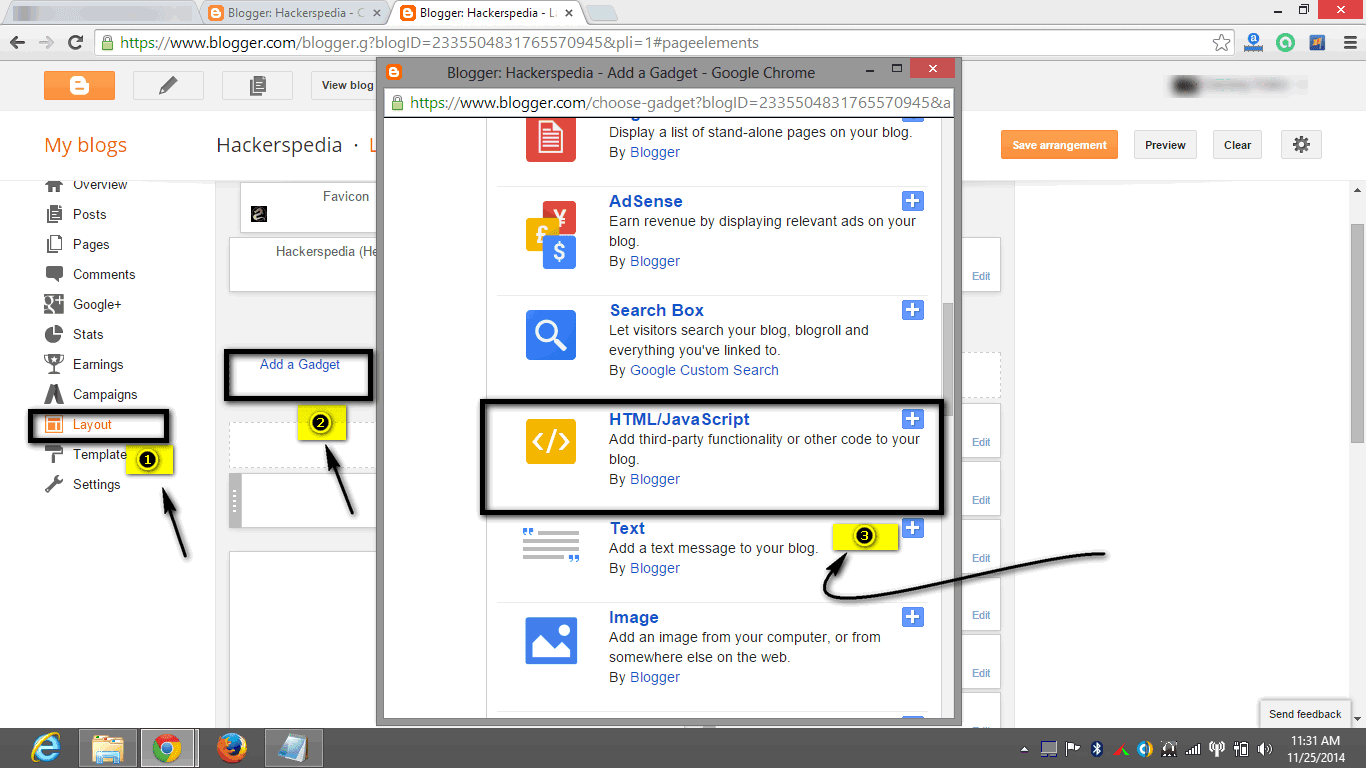Image resolution: width=1366 pixels, height=768 pixels.
Task: Click the Image gadget picture icon
Action: (x=551, y=641)
